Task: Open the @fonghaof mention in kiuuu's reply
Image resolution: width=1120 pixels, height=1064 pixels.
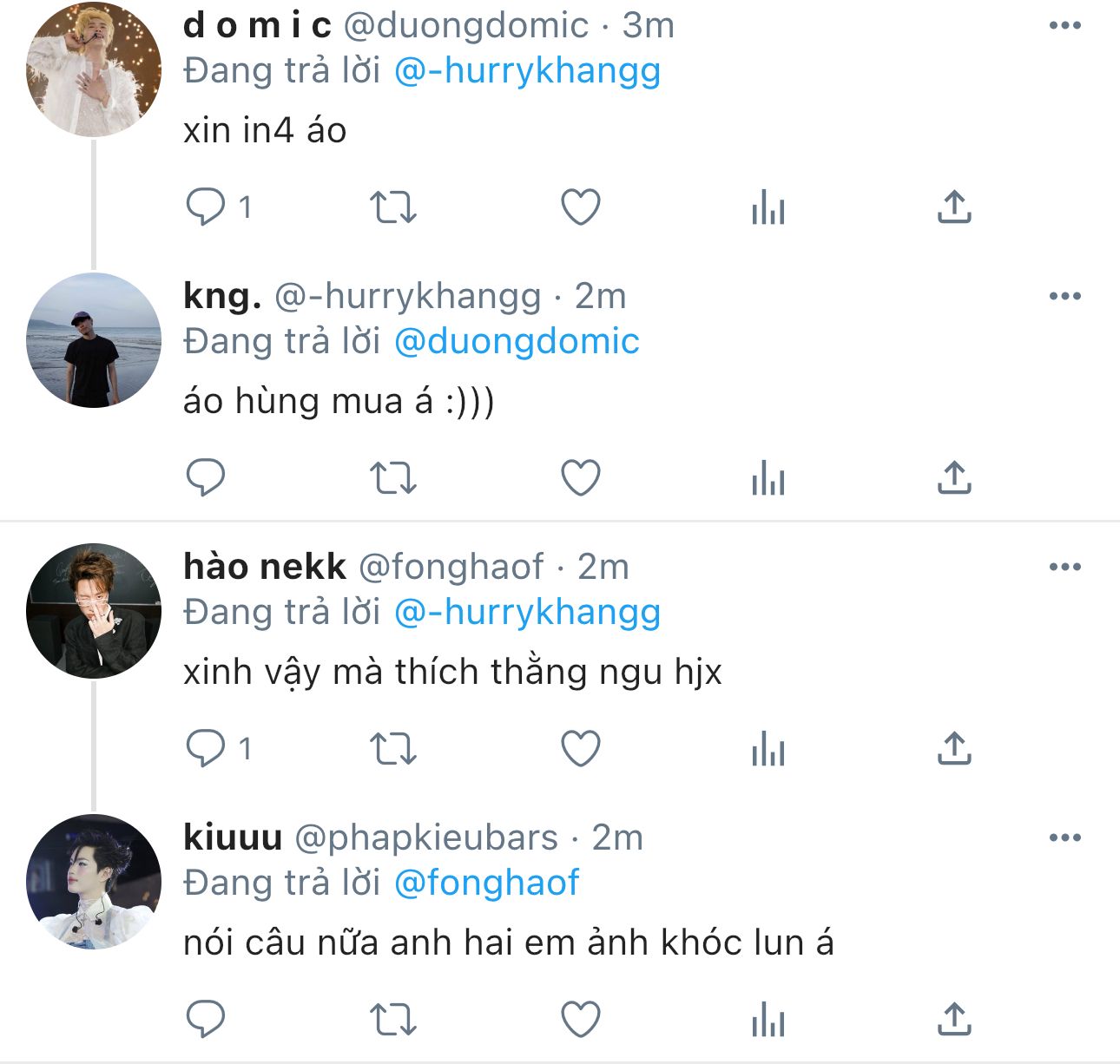Action: pos(486,883)
